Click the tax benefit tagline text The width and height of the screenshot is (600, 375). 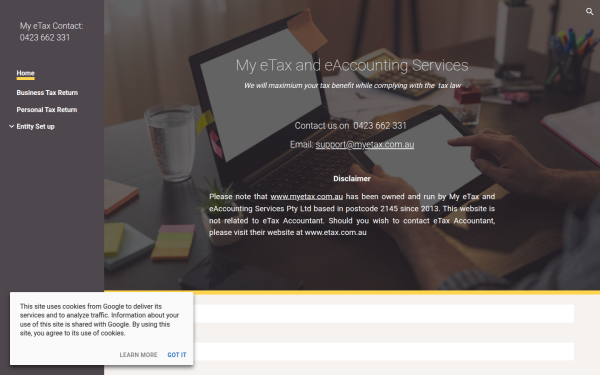tap(352, 85)
